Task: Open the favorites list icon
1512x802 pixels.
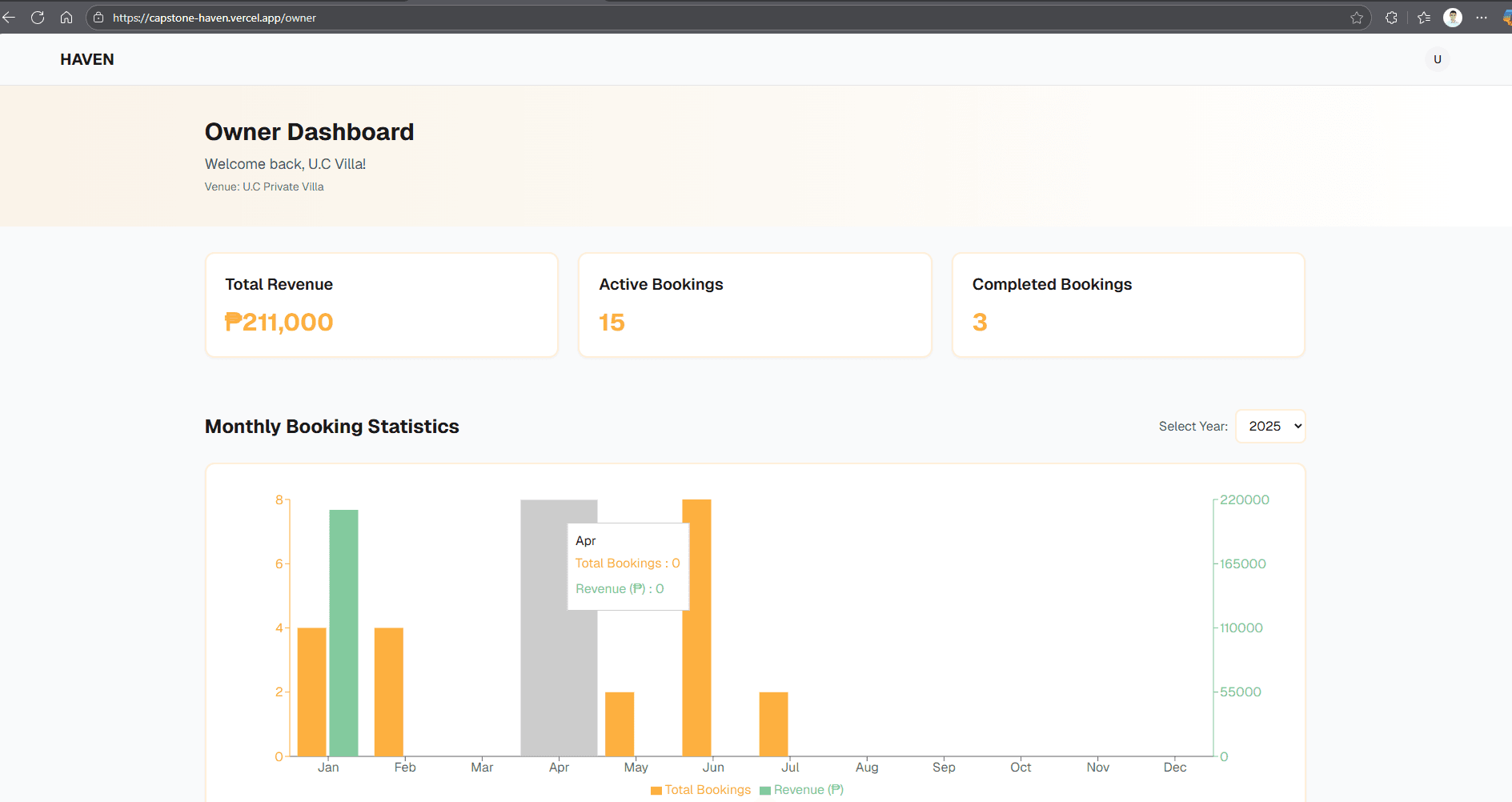Action: pyautogui.click(x=1424, y=18)
